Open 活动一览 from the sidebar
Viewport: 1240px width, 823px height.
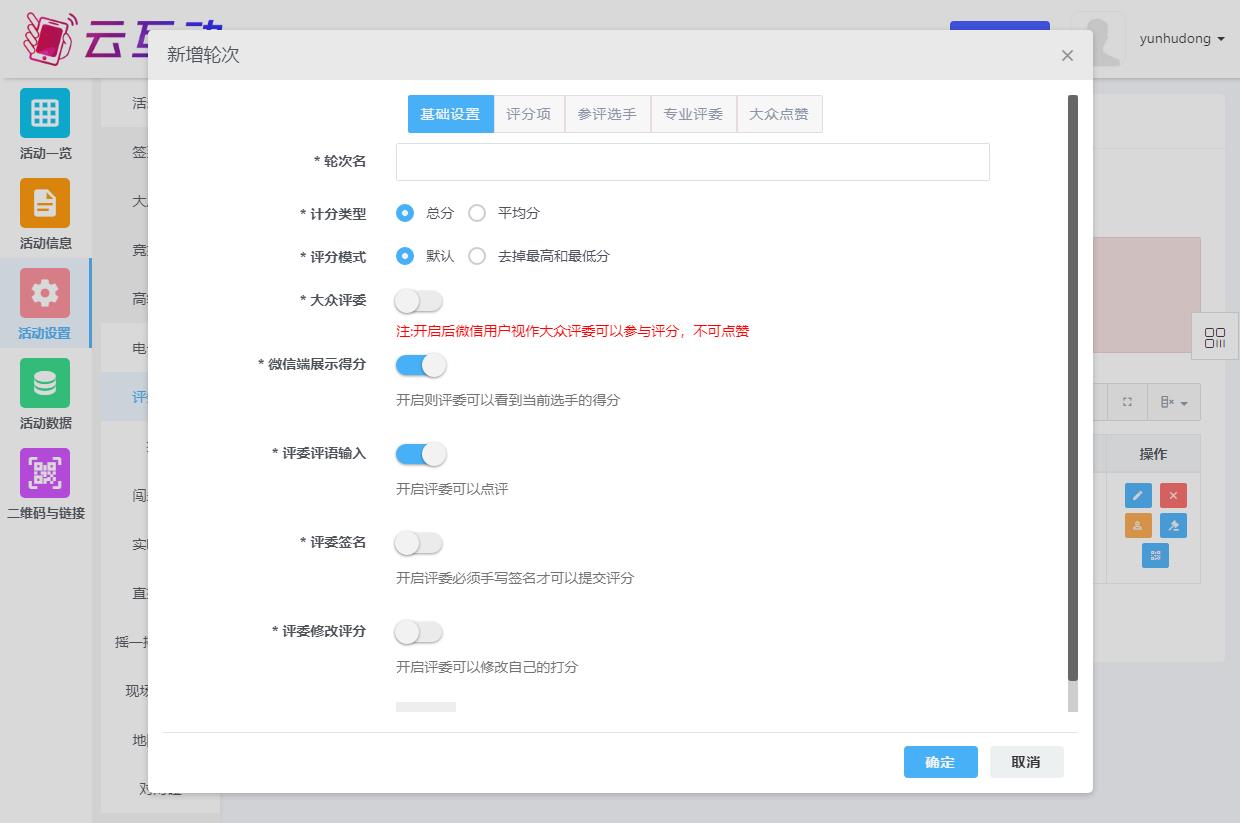coord(45,113)
